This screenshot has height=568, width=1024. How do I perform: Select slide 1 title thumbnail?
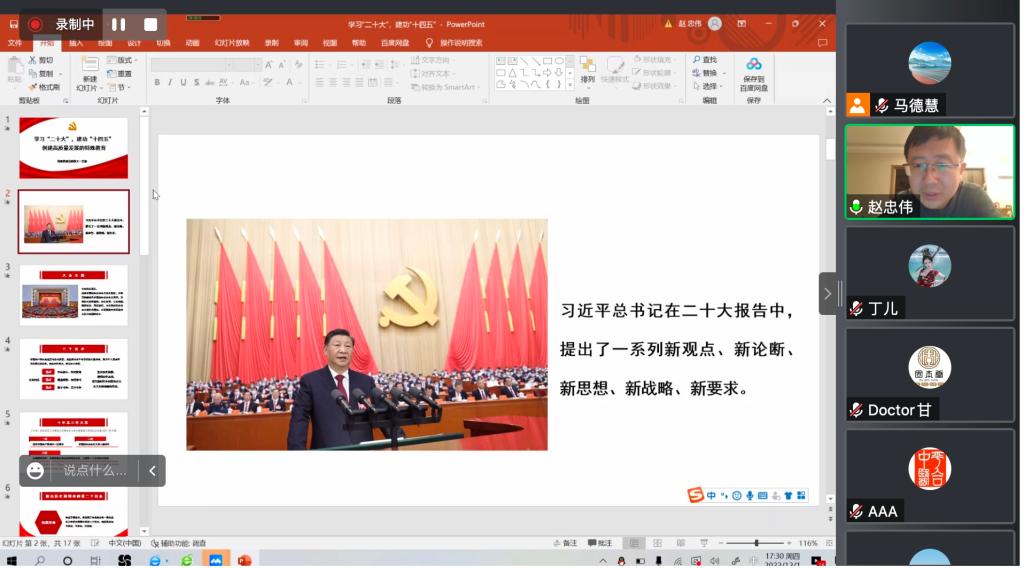pyautogui.click(x=73, y=148)
